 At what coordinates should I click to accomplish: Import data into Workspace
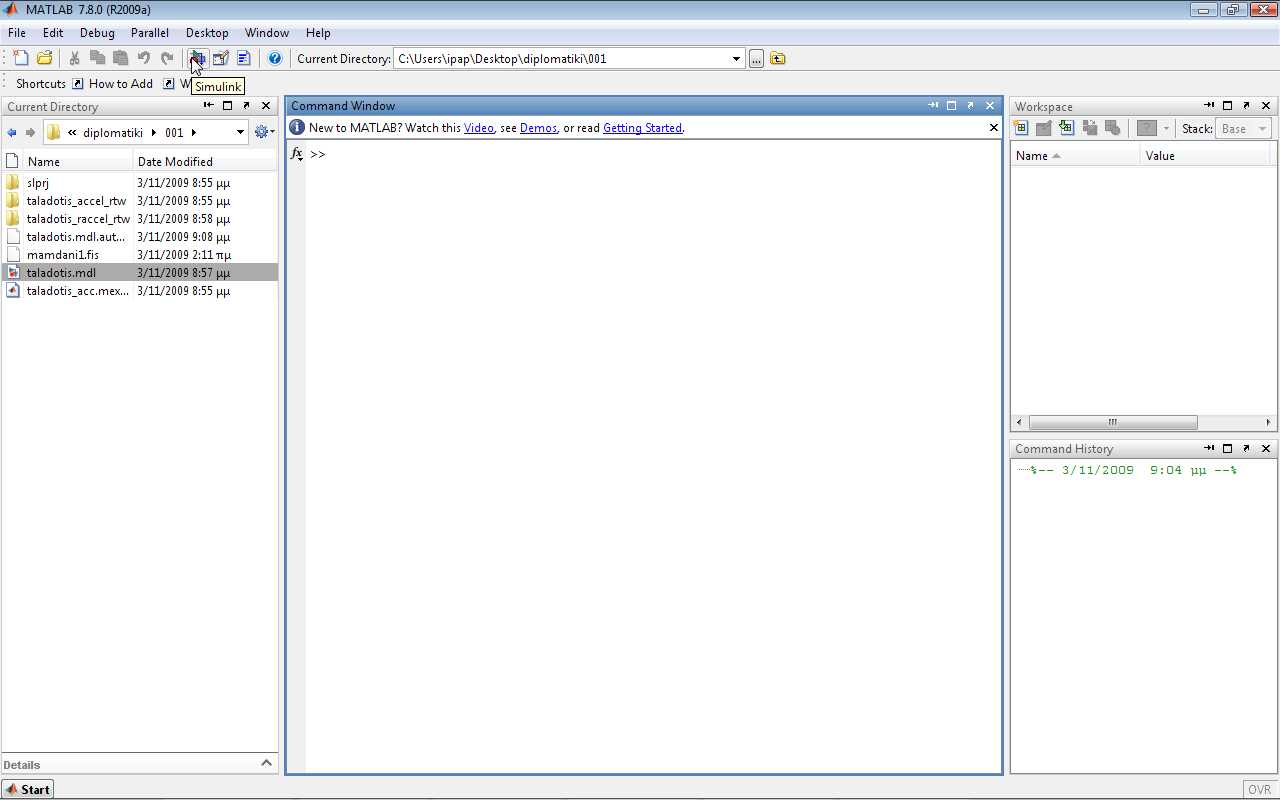pyautogui.click(x=1067, y=128)
